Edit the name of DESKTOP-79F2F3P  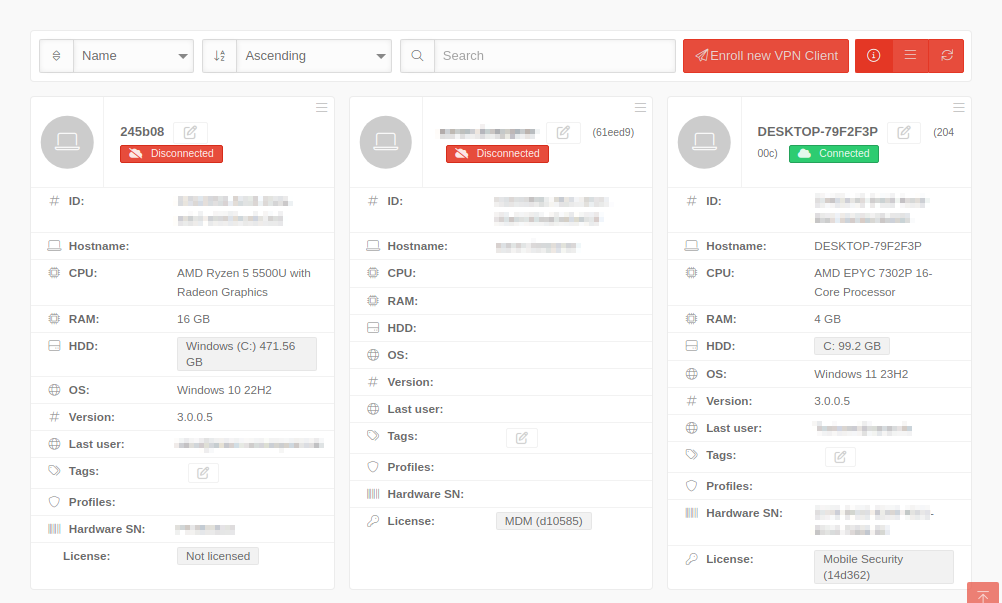point(903,132)
